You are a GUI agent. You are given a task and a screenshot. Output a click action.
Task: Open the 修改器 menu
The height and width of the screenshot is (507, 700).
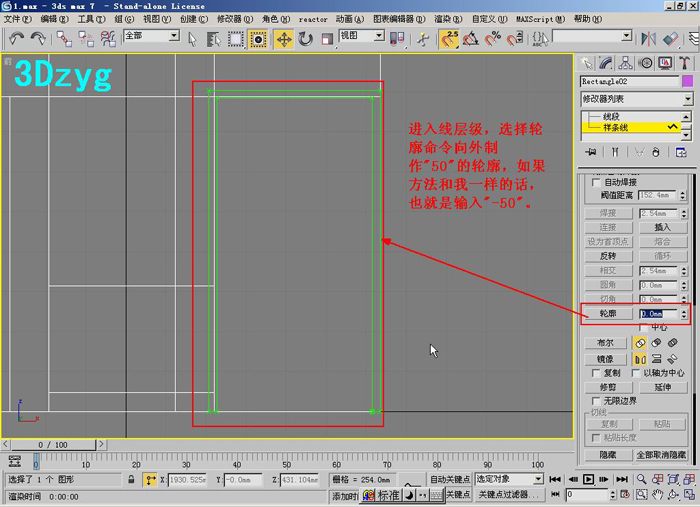[235, 19]
